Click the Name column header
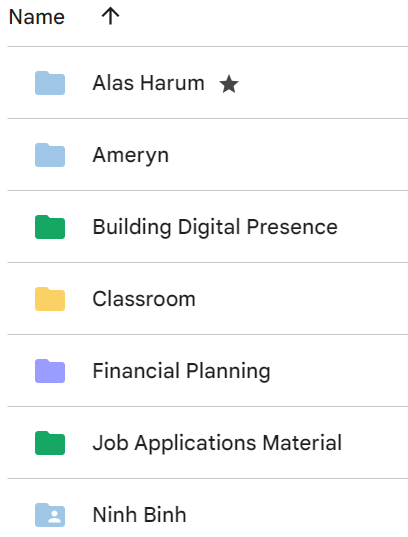 click(37, 17)
